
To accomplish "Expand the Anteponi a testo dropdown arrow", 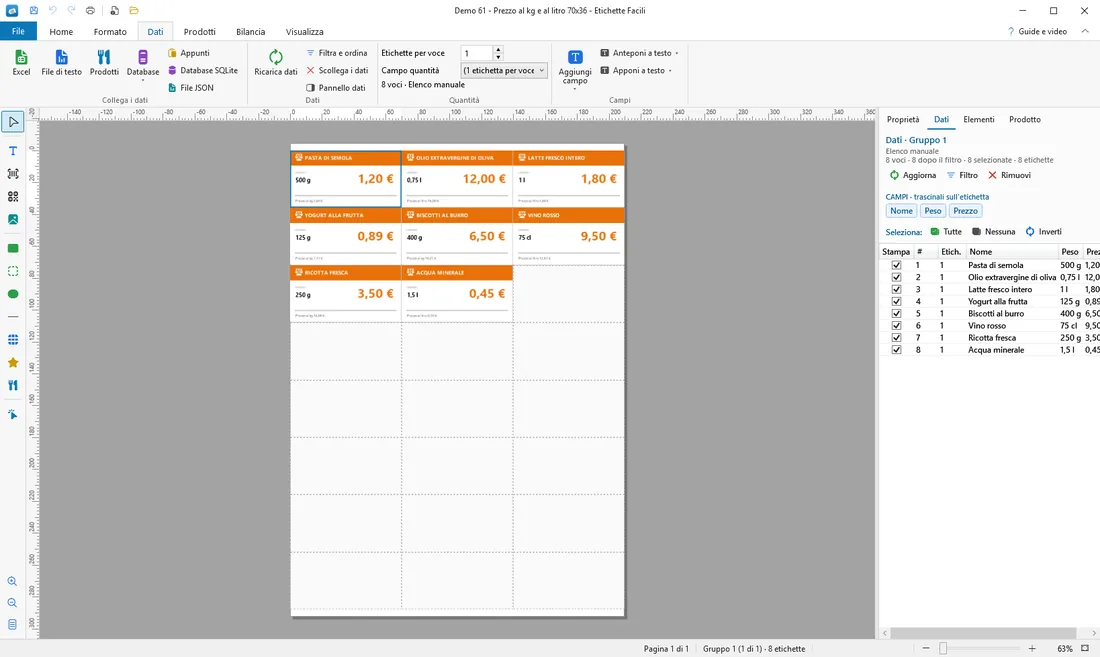I will click(x=677, y=53).
